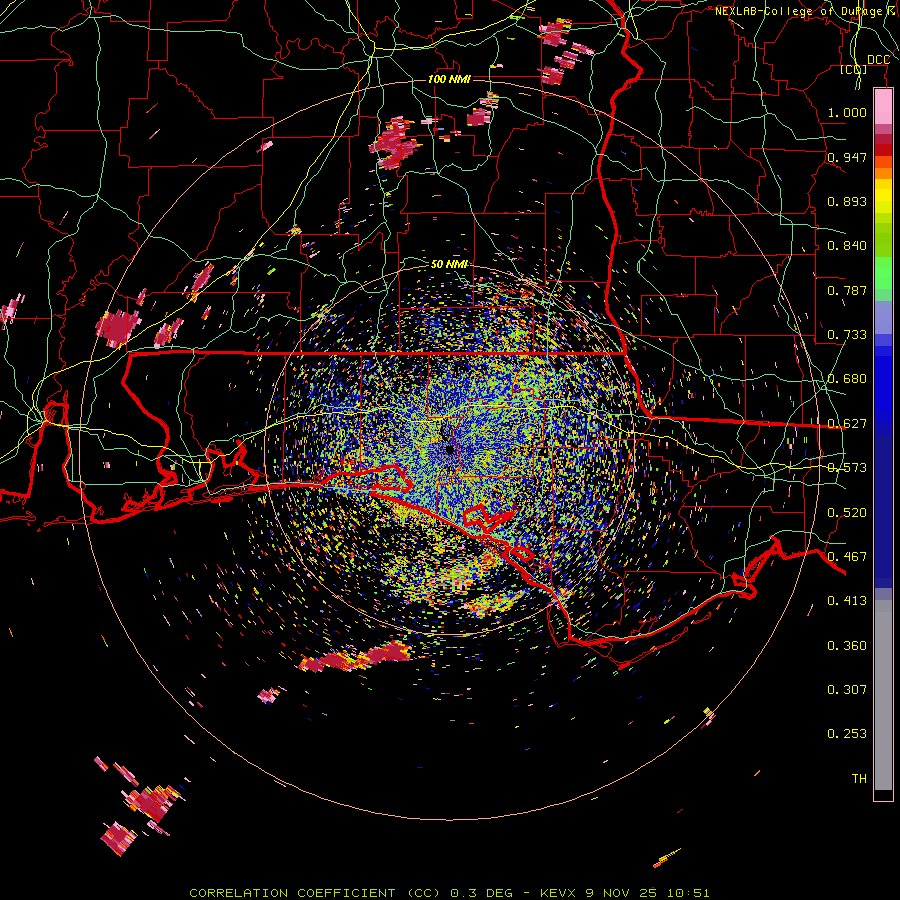Pick the 0.733 legend label
This screenshot has height=900, width=900.
point(847,335)
